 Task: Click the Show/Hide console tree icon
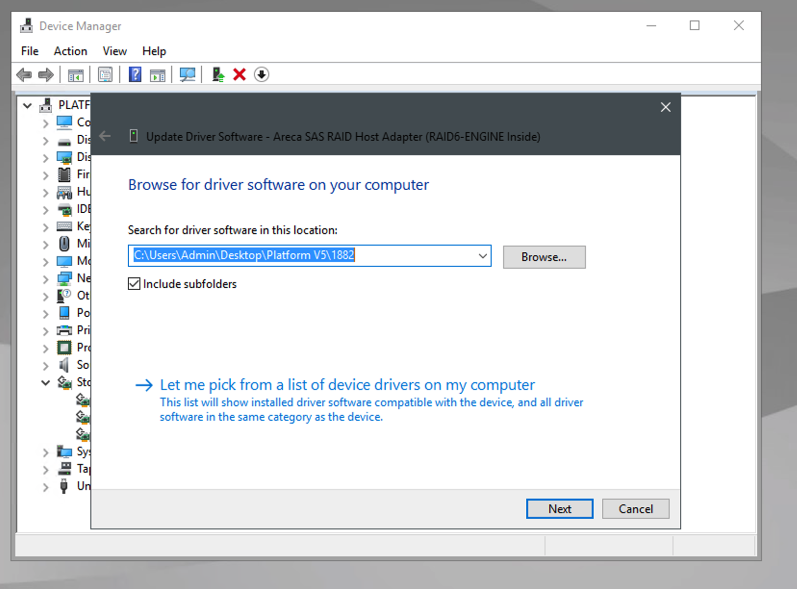[75, 75]
